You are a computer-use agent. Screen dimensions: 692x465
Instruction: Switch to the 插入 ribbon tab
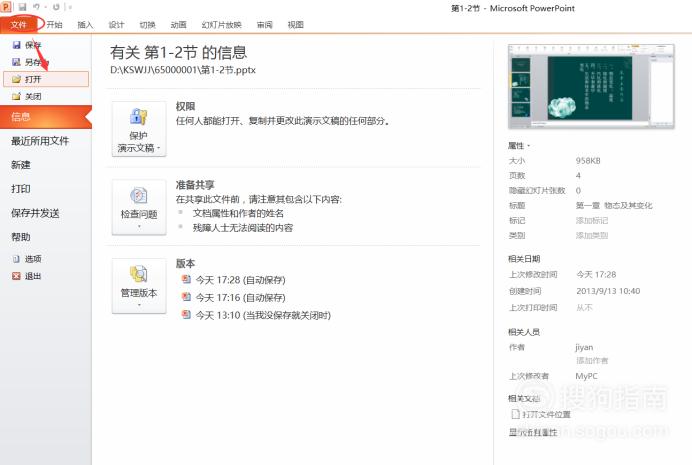(x=85, y=25)
